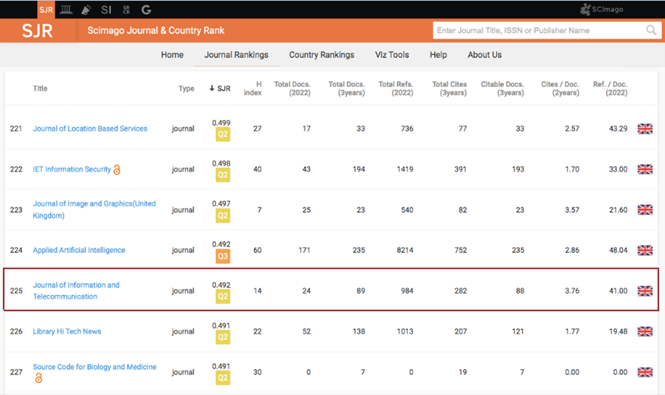Open the G icon in top bar
Viewport: 665px width, 395px height.
pos(146,10)
